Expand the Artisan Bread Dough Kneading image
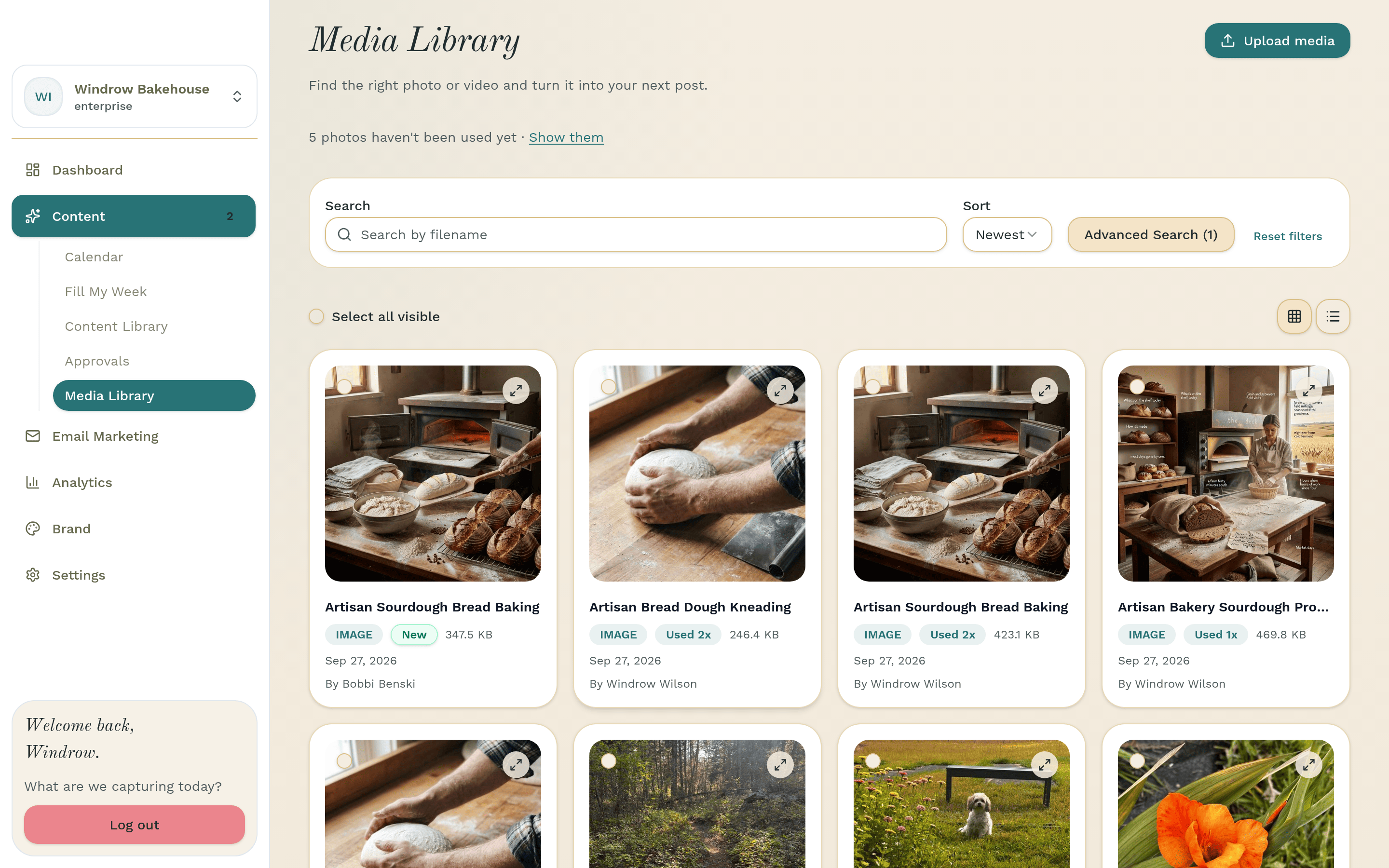The height and width of the screenshot is (868, 1389). click(780, 391)
